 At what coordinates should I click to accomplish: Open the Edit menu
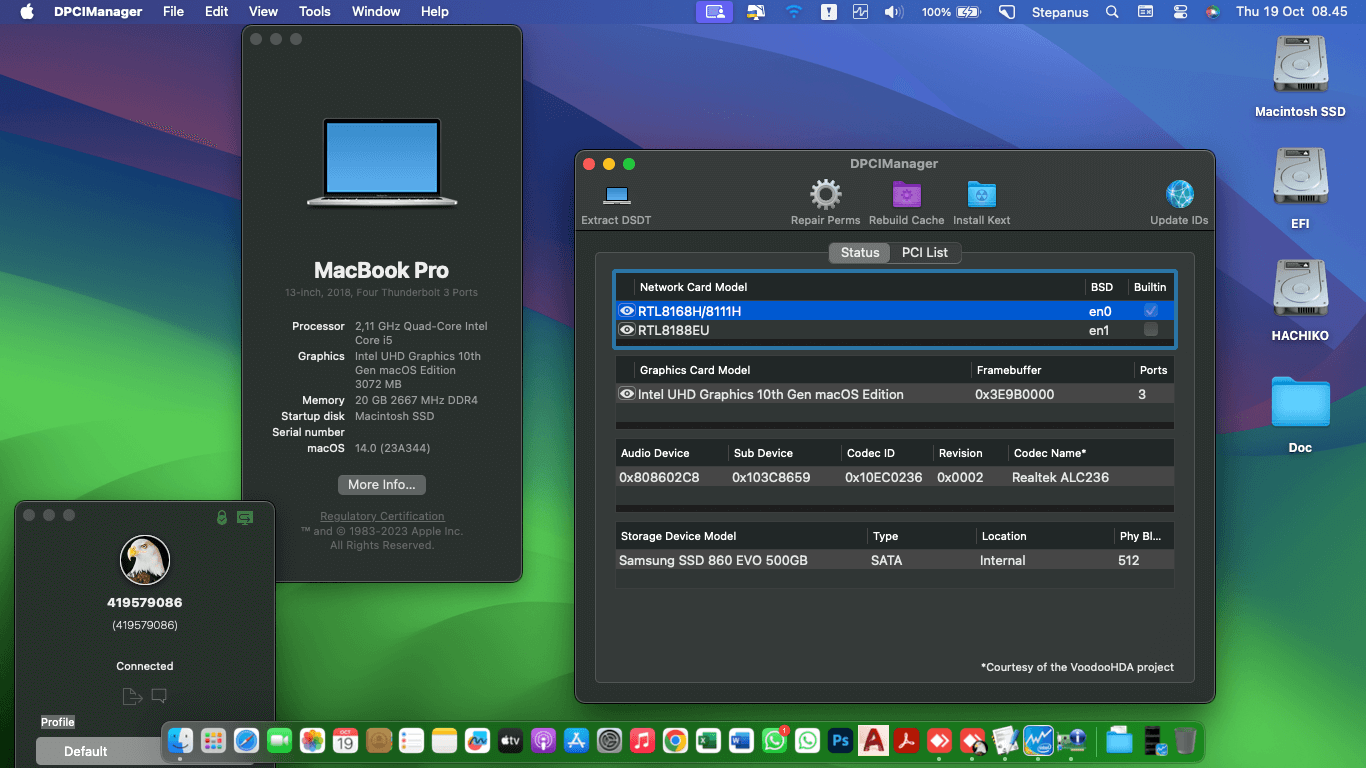click(x=216, y=12)
